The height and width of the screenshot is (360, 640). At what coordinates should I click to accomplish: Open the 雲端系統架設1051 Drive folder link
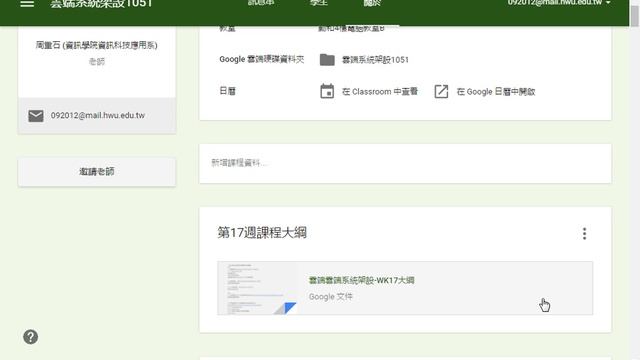[375, 60]
